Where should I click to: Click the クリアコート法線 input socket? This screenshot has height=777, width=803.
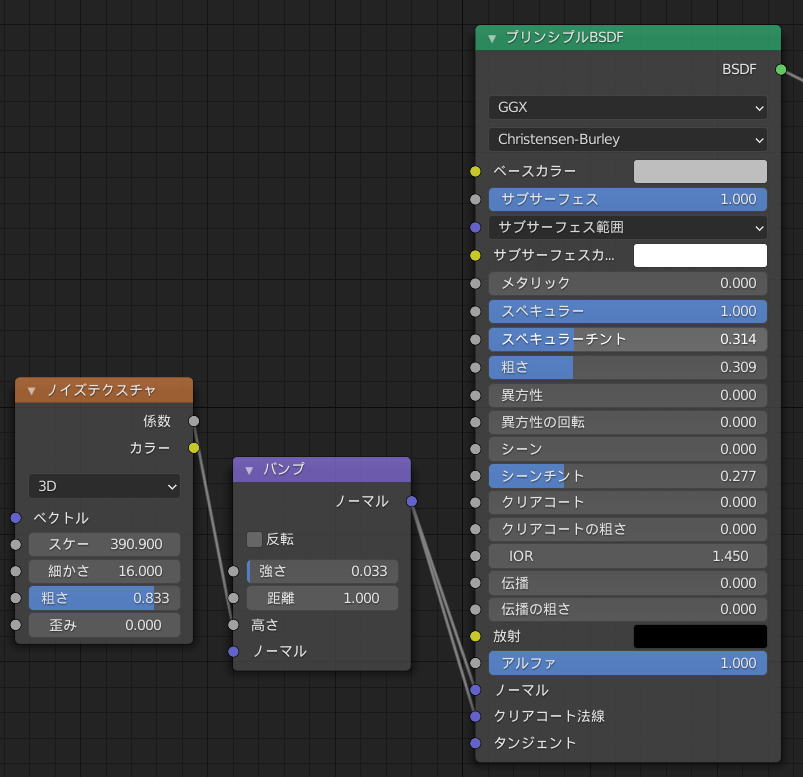(x=475, y=717)
